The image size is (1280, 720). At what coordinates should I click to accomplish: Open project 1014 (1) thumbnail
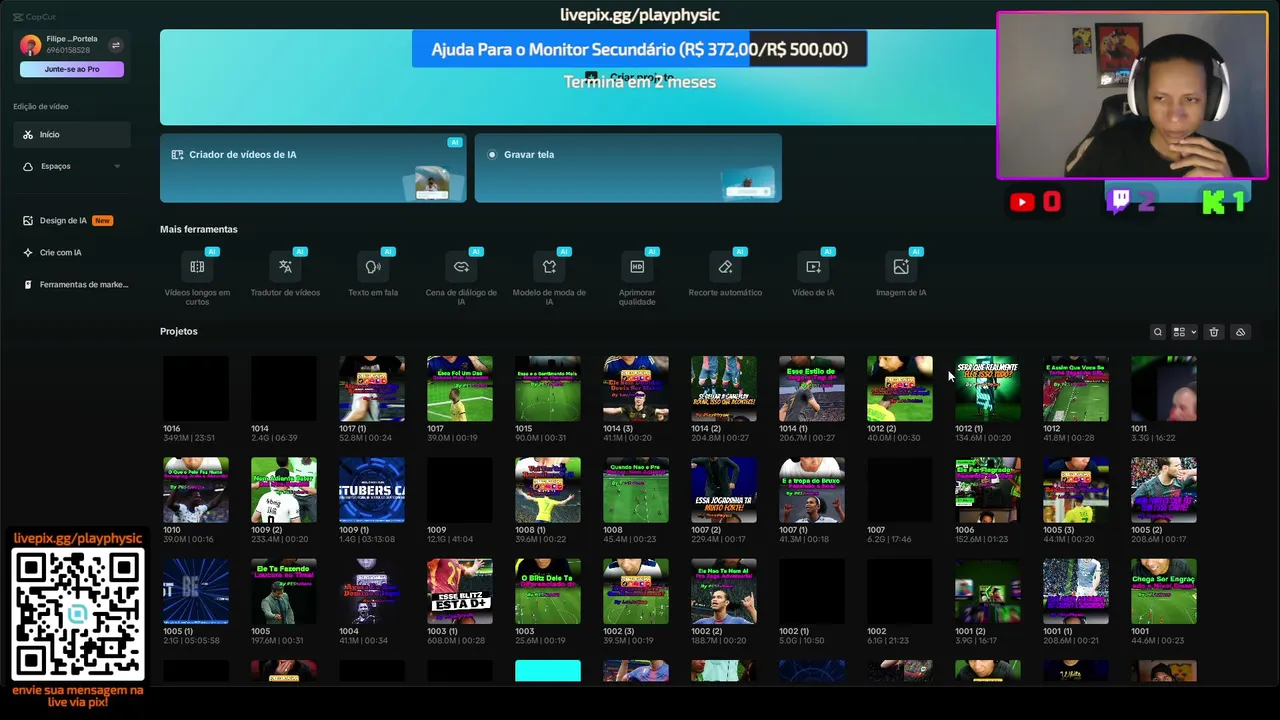click(x=812, y=388)
